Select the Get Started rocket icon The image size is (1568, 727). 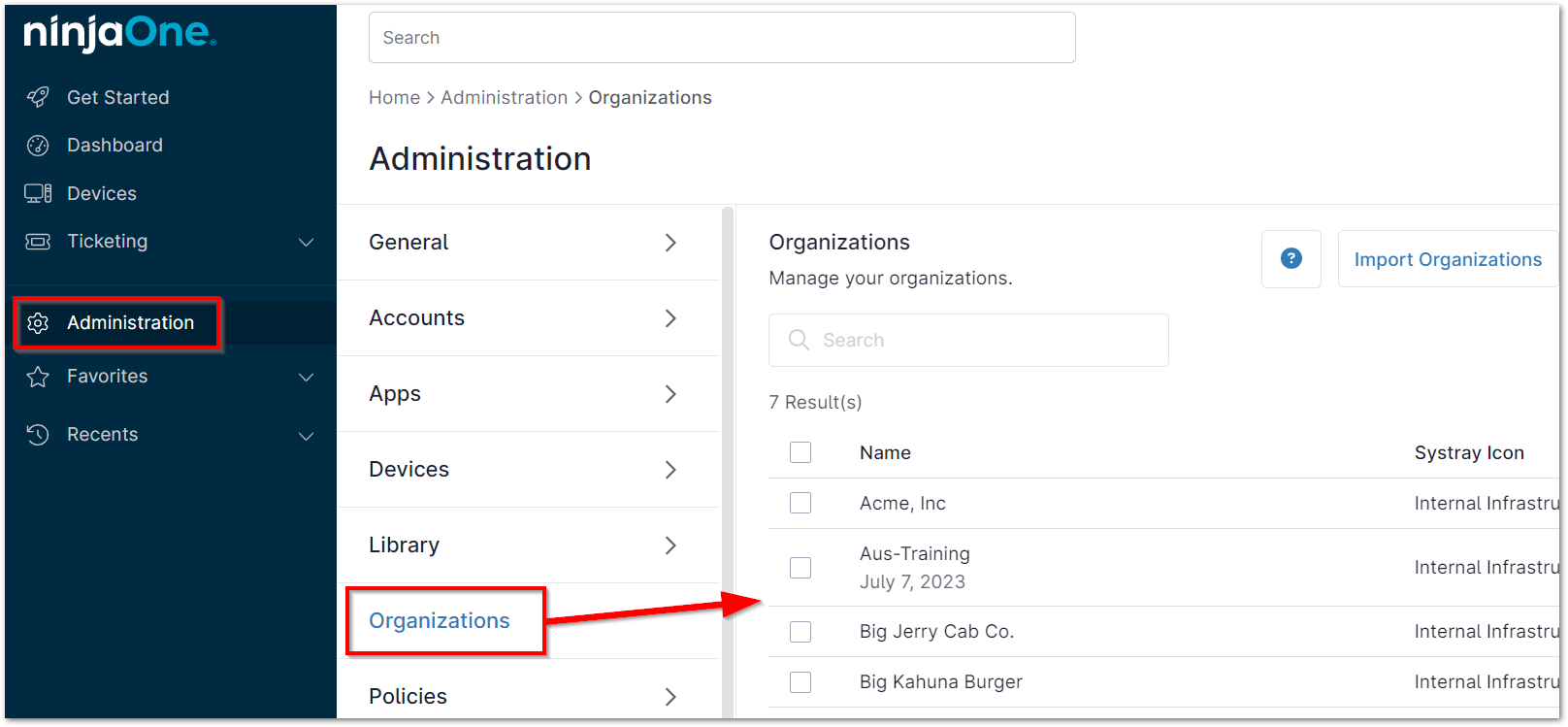click(x=37, y=97)
